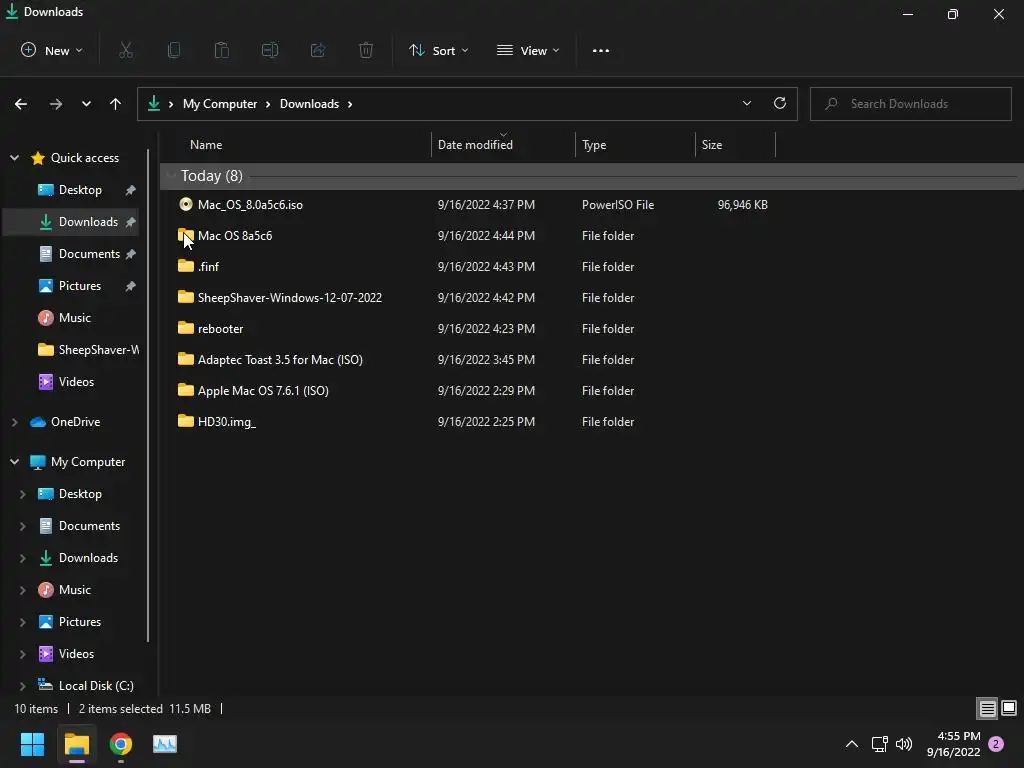Open SheepShaver-W folder in Quick access
The height and width of the screenshot is (768, 1024).
point(99,350)
